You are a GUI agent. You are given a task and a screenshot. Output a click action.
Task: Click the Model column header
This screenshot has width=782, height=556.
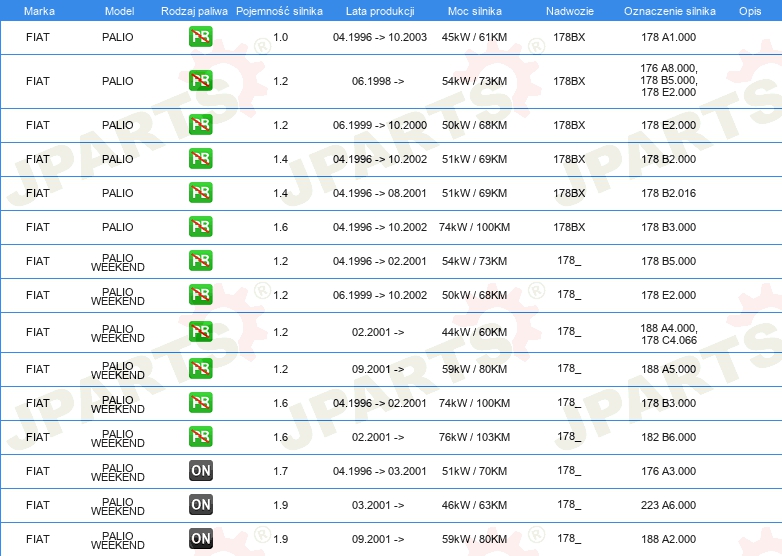coord(119,11)
